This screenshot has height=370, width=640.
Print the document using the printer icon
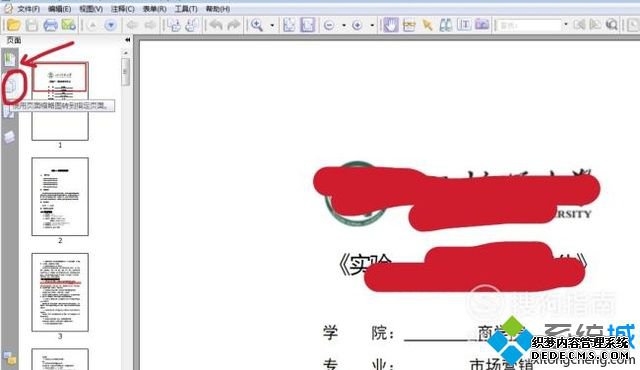(51, 25)
